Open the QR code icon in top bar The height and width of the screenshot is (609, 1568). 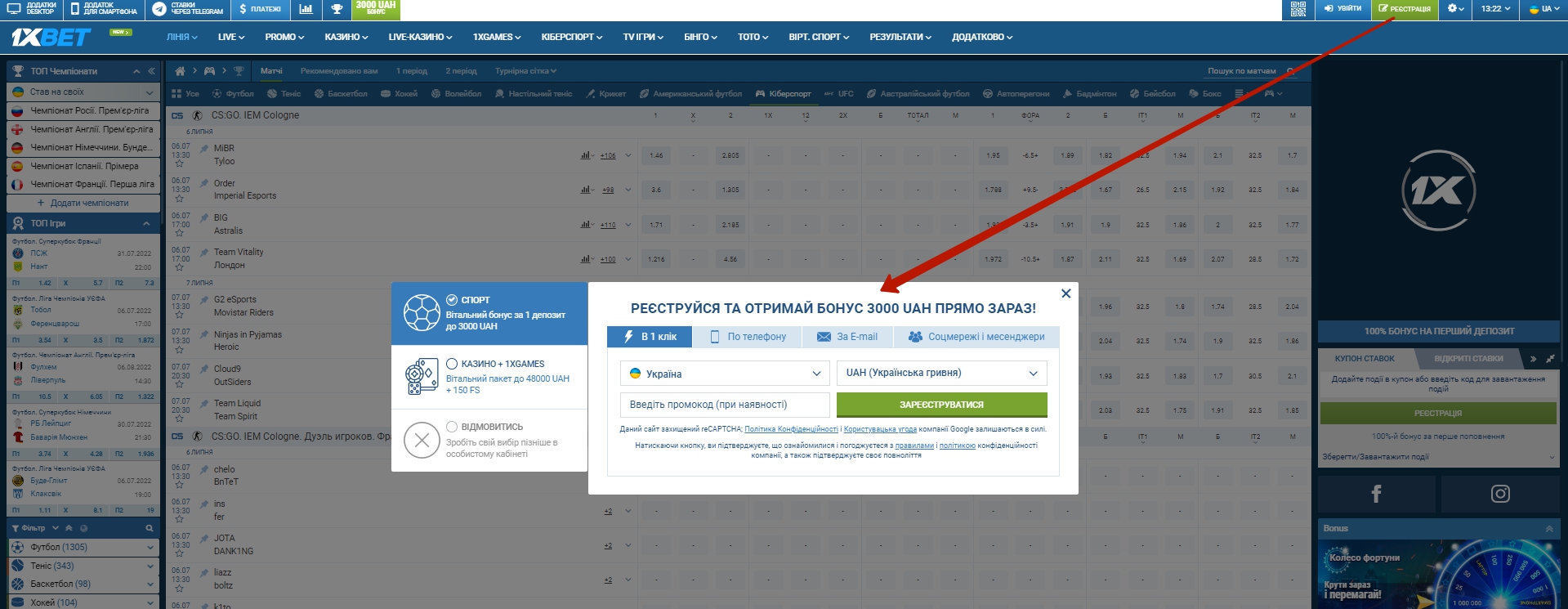(x=1298, y=9)
